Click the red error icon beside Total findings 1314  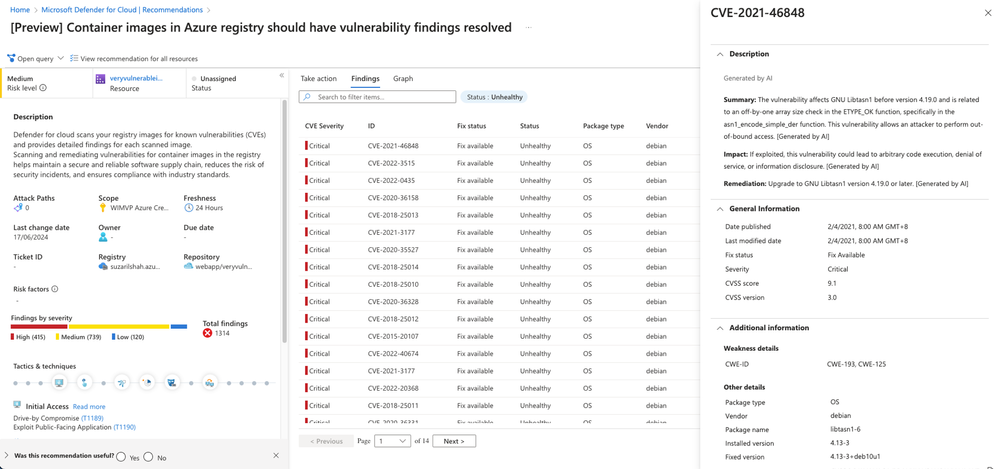[x=207, y=333]
